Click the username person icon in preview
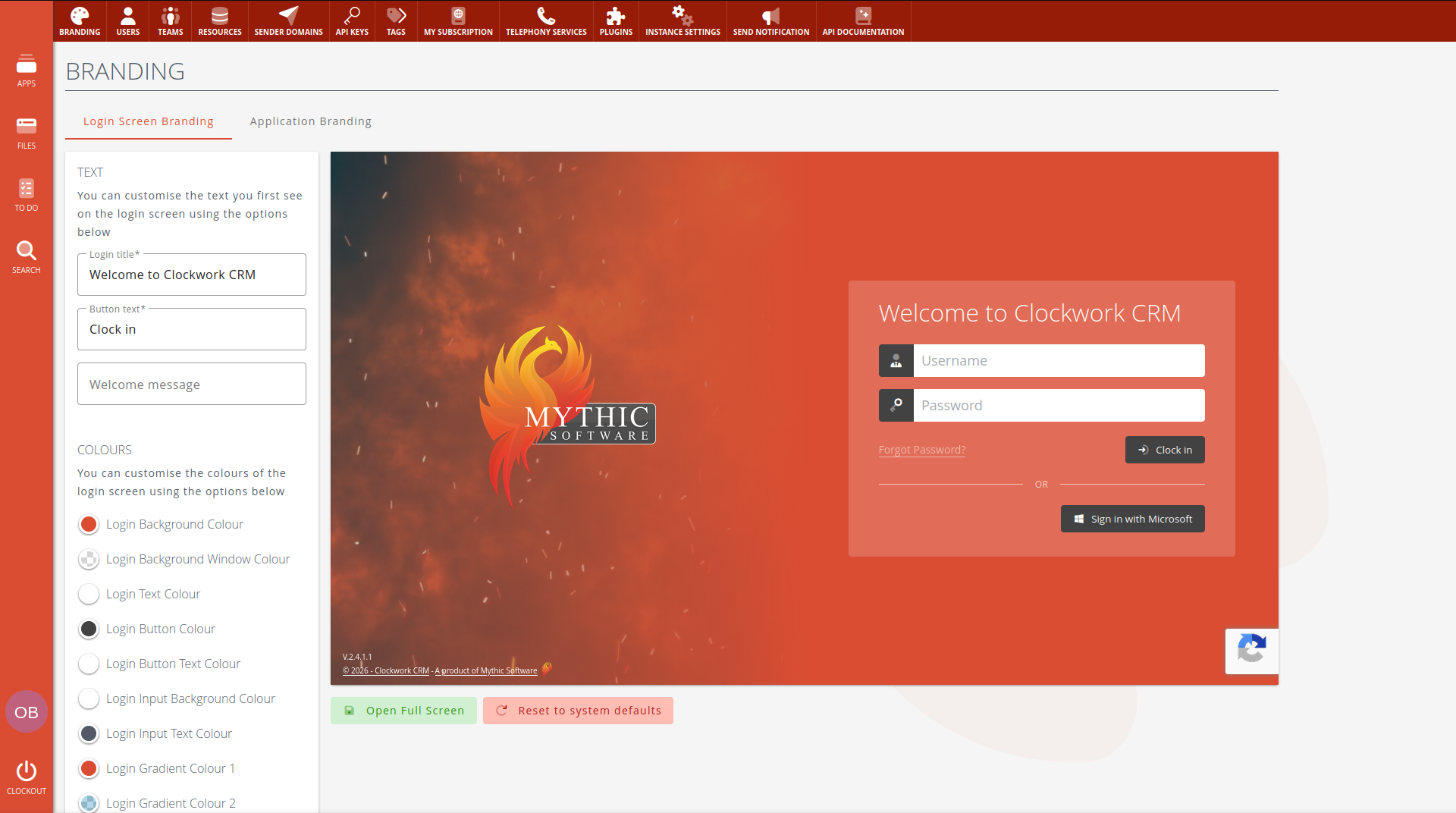Viewport: 1456px width, 813px height. (896, 361)
